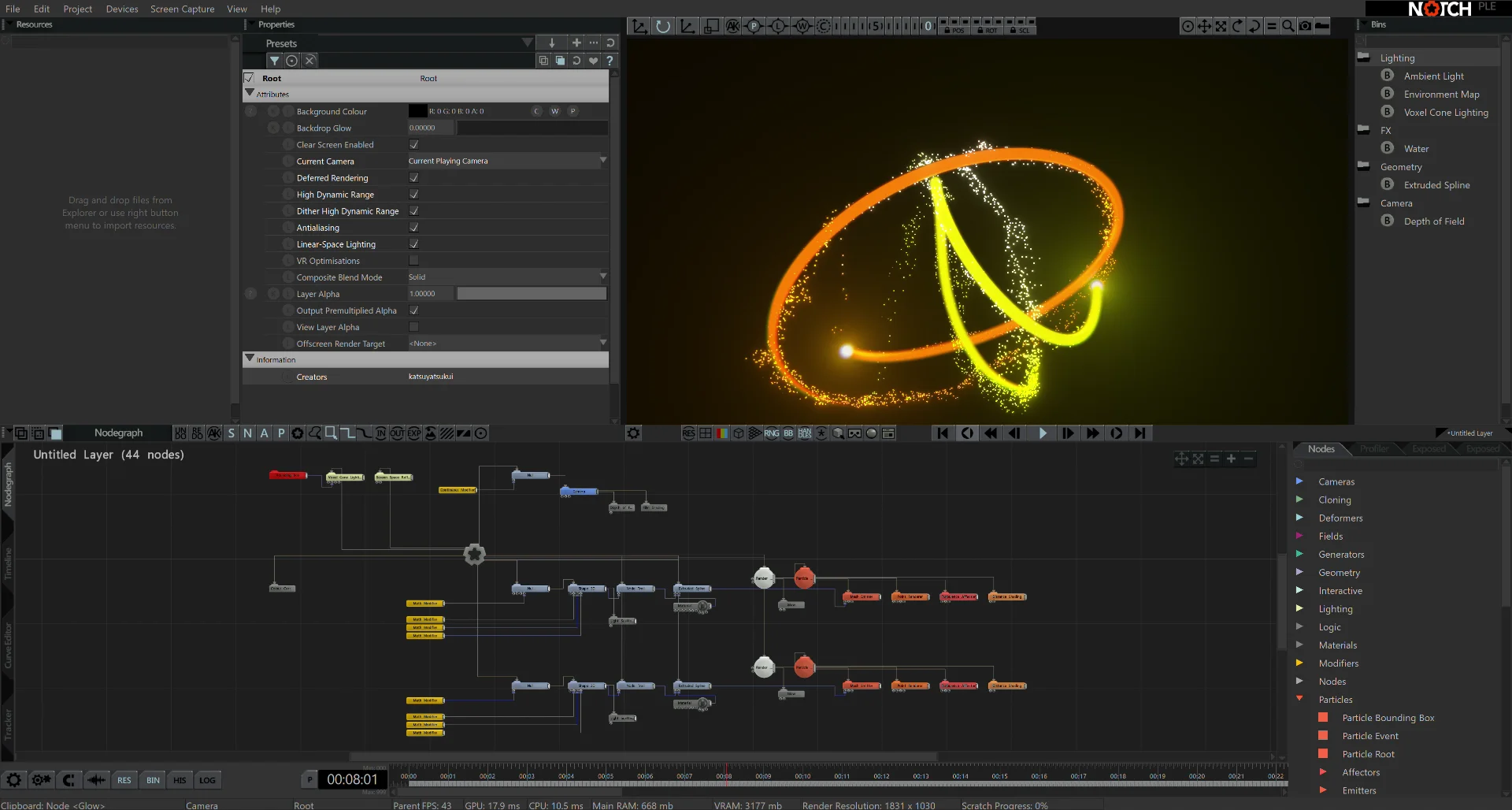The image size is (1512, 810).
Task: Play the timeline
Action: (1042, 433)
